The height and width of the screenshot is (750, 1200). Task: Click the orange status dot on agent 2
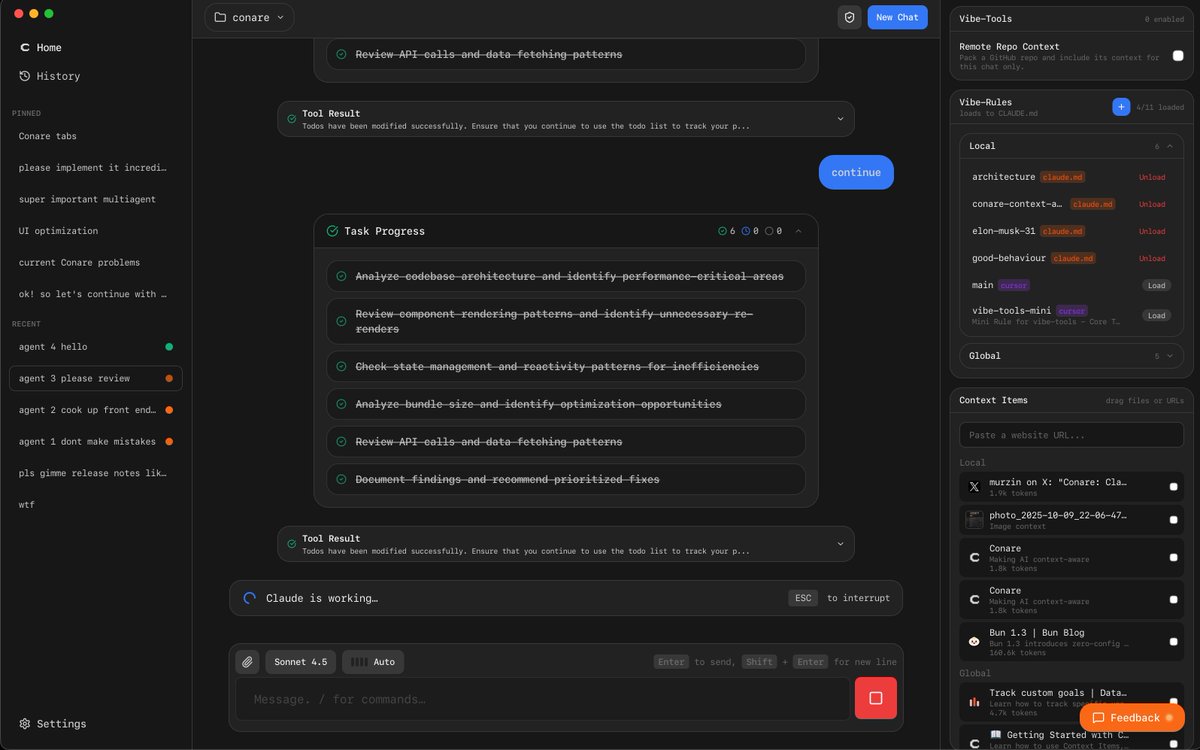point(169,410)
